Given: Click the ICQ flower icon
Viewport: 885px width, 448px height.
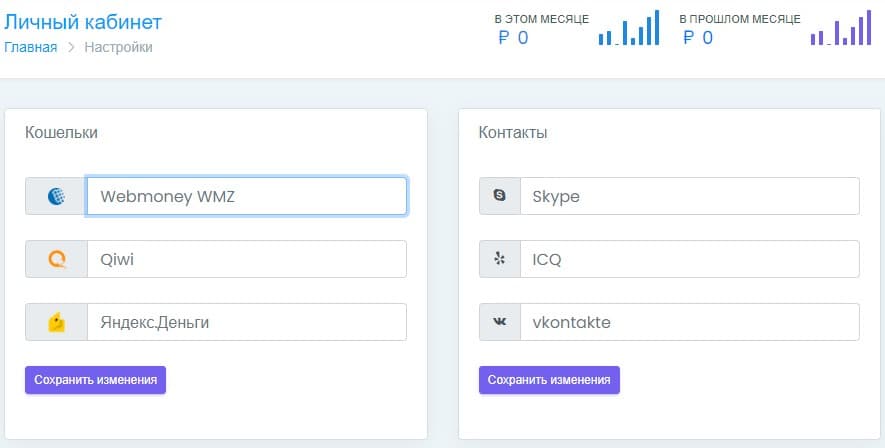Looking at the screenshot, I should pos(500,259).
